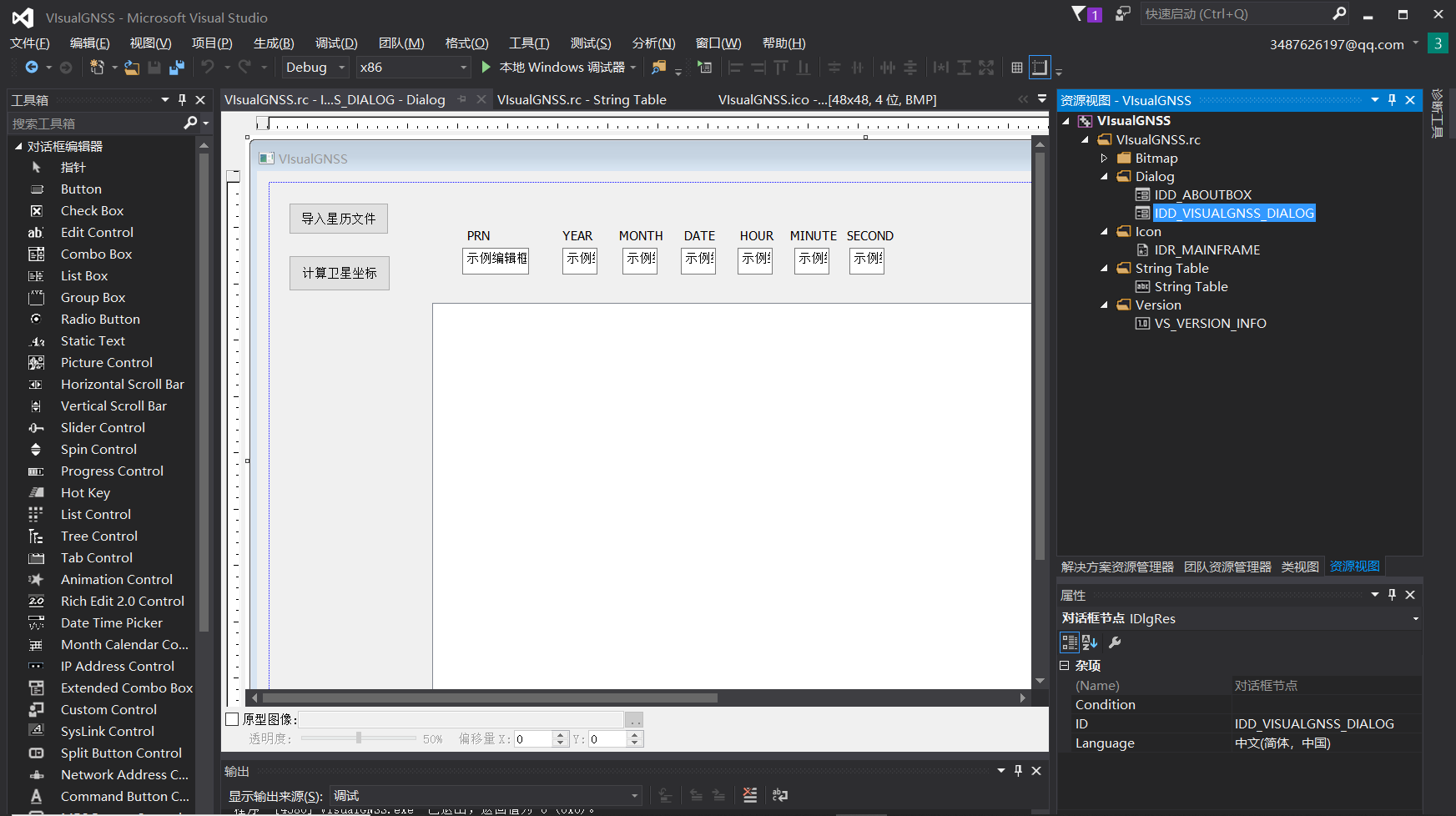The height and width of the screenshot is (816, 1456).
Task: Click the New Project toolbar icon
Action: 97,68
